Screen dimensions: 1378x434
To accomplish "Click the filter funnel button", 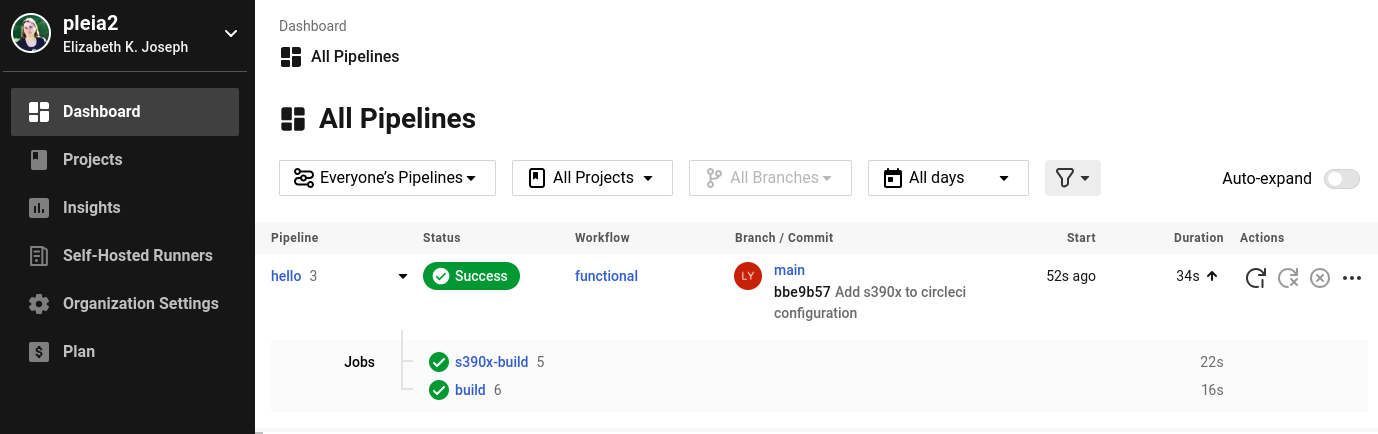I will point(1072,178).
